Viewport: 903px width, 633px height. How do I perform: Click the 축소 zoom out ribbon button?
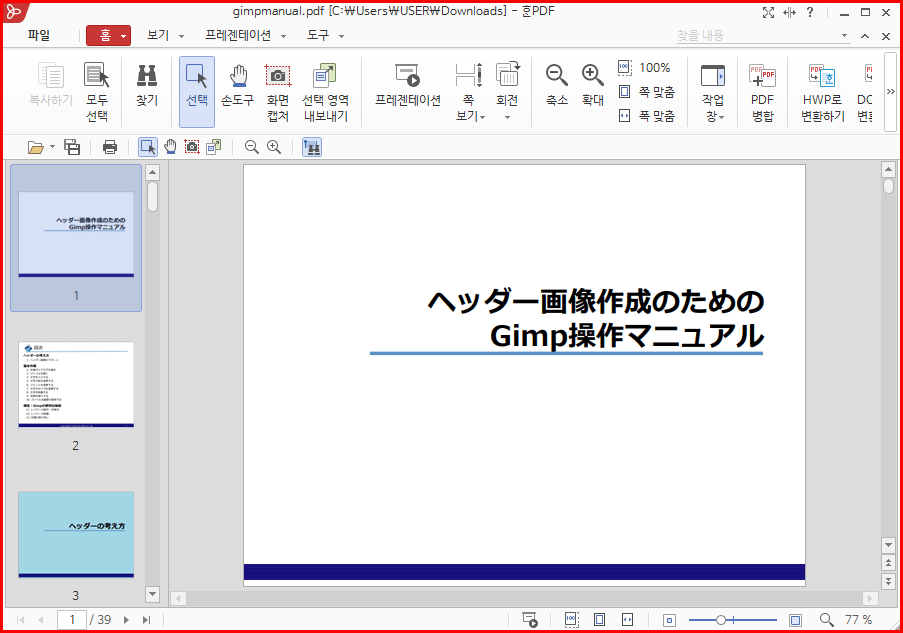tap(556, 85)
